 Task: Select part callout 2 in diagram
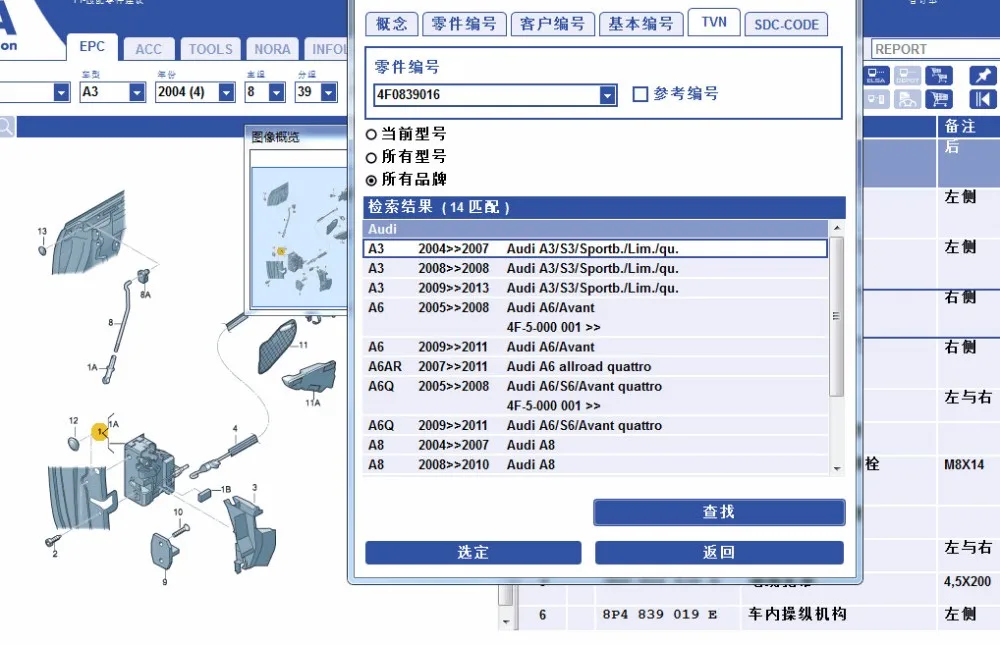point(55,554)
